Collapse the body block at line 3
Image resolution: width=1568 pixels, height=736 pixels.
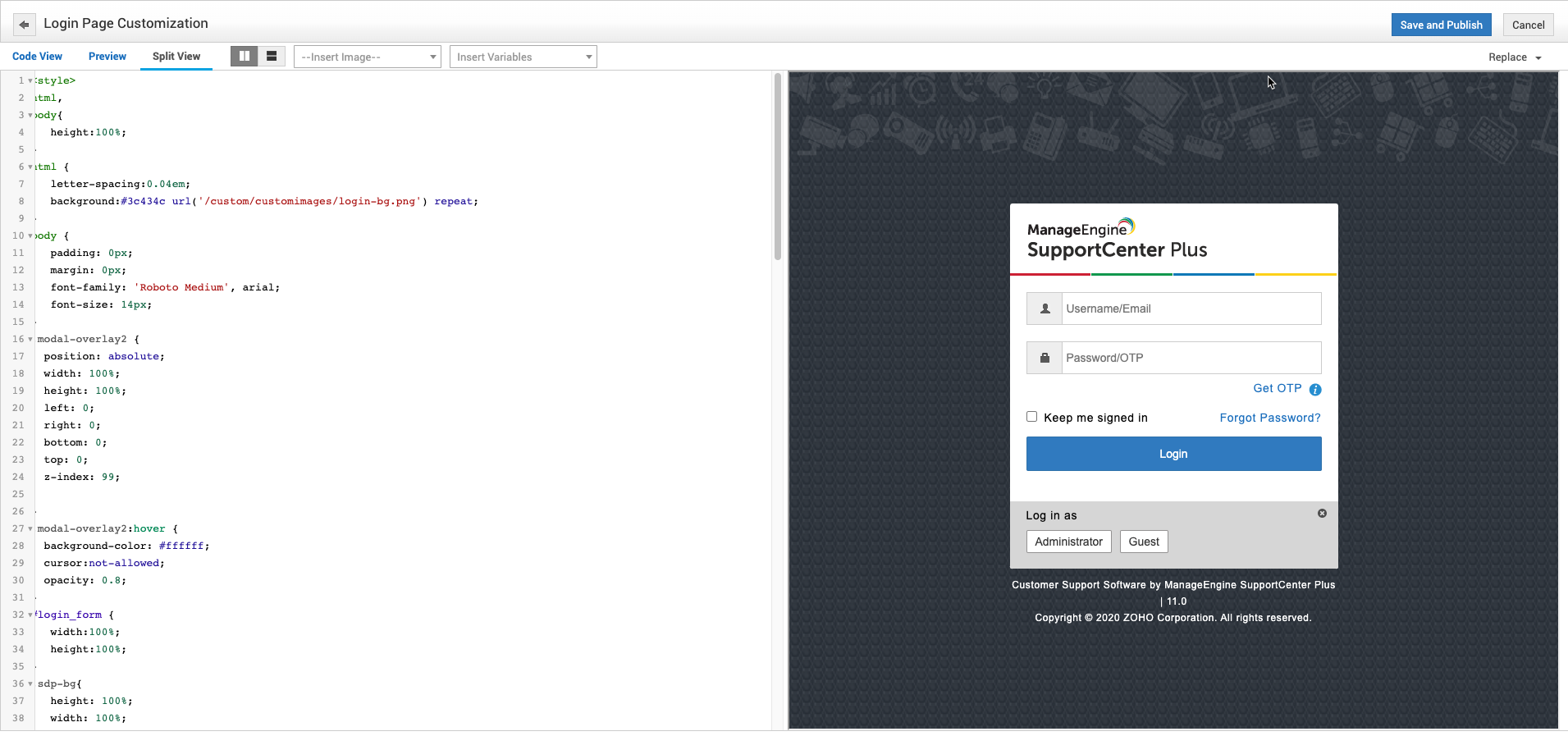30,115
